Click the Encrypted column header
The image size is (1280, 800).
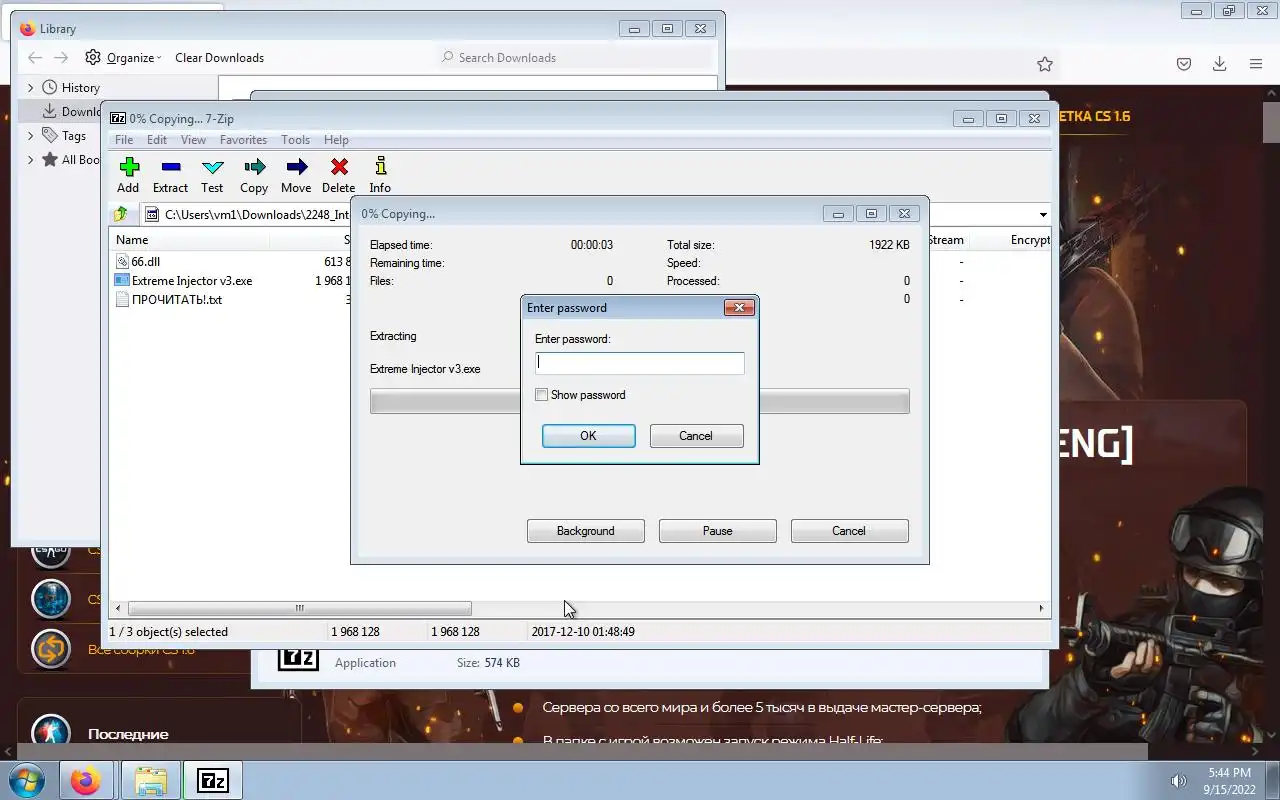coord(1030,240)
